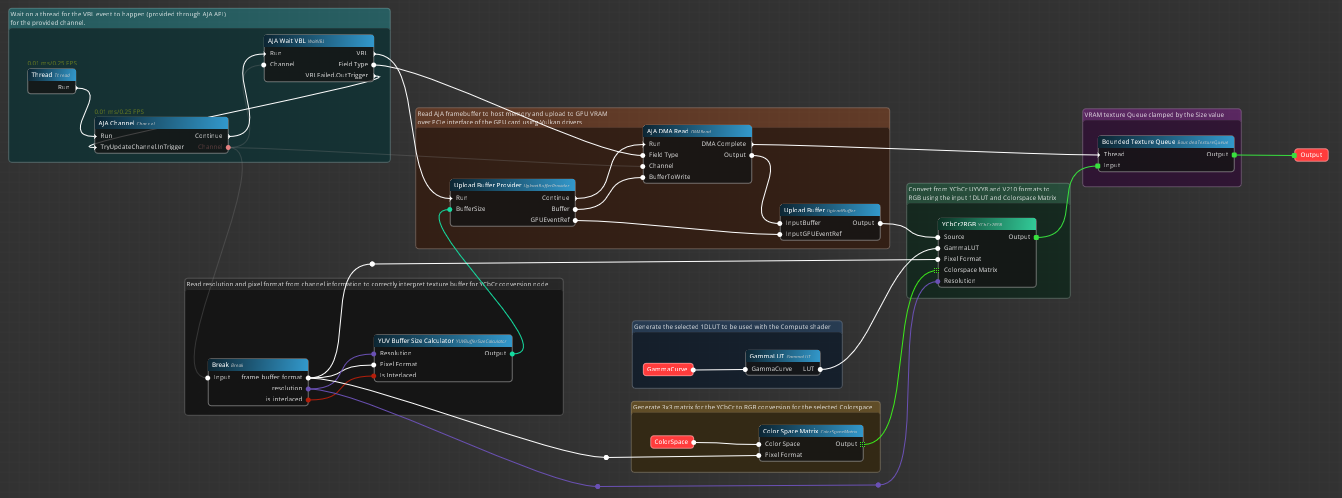
Task: Click the Output pin on YUV Buffer Size Calculator
Action: coord(513,353)
